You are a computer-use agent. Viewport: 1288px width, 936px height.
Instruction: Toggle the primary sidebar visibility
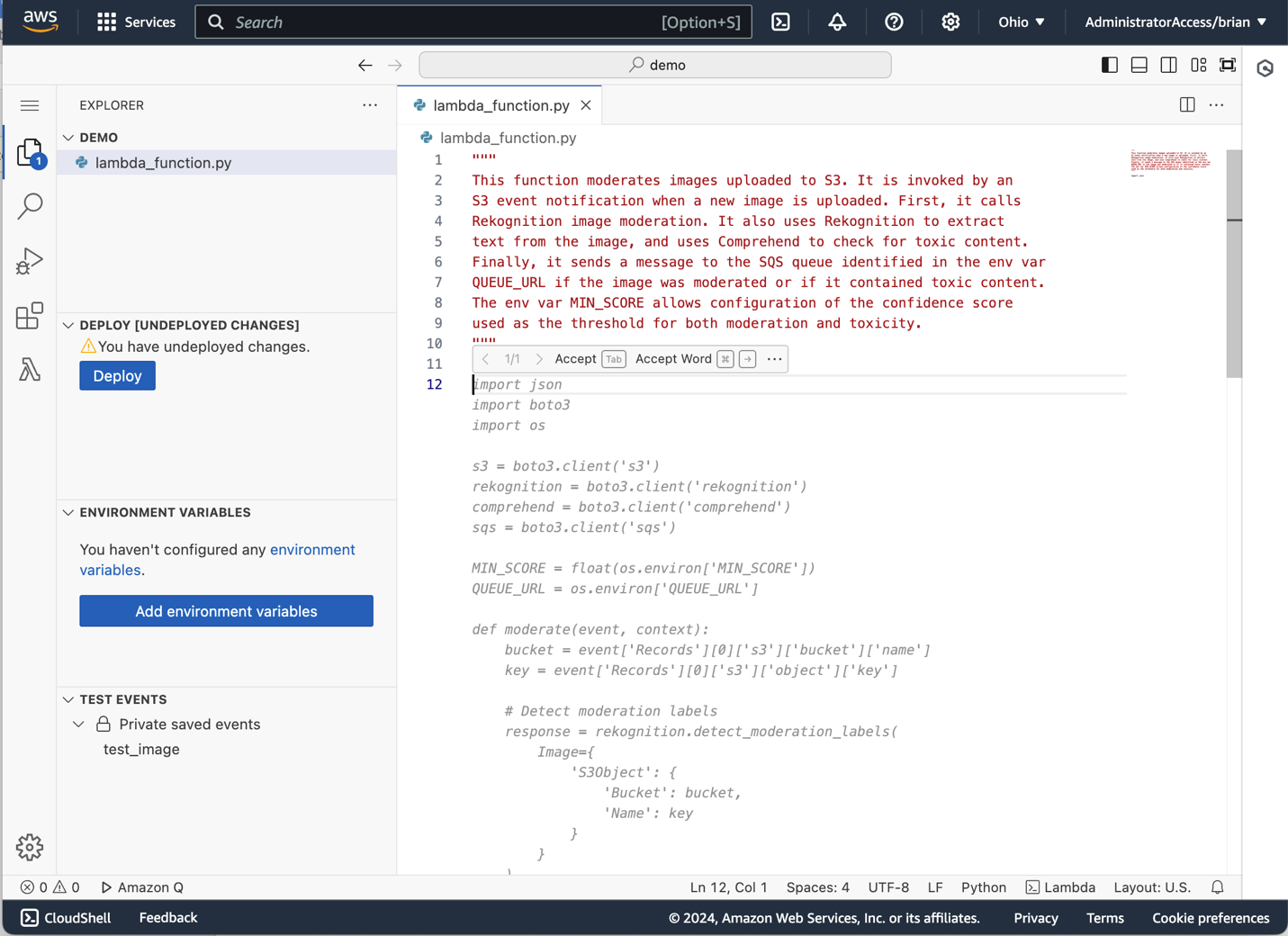point(1109,64)
